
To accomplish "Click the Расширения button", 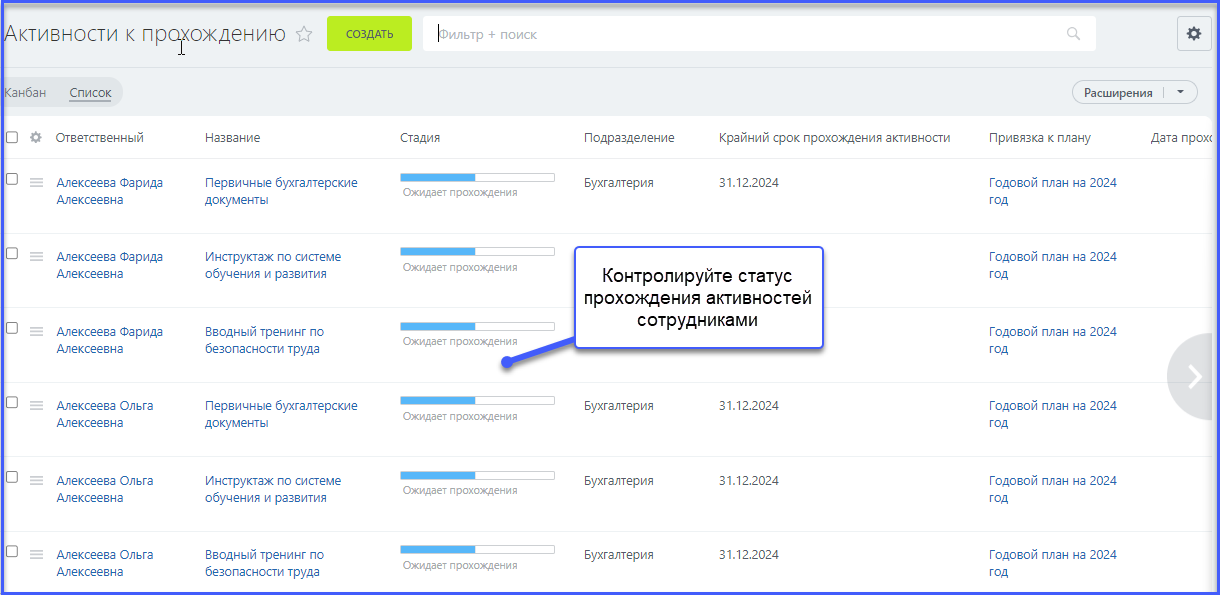I will click(1117, 93).
